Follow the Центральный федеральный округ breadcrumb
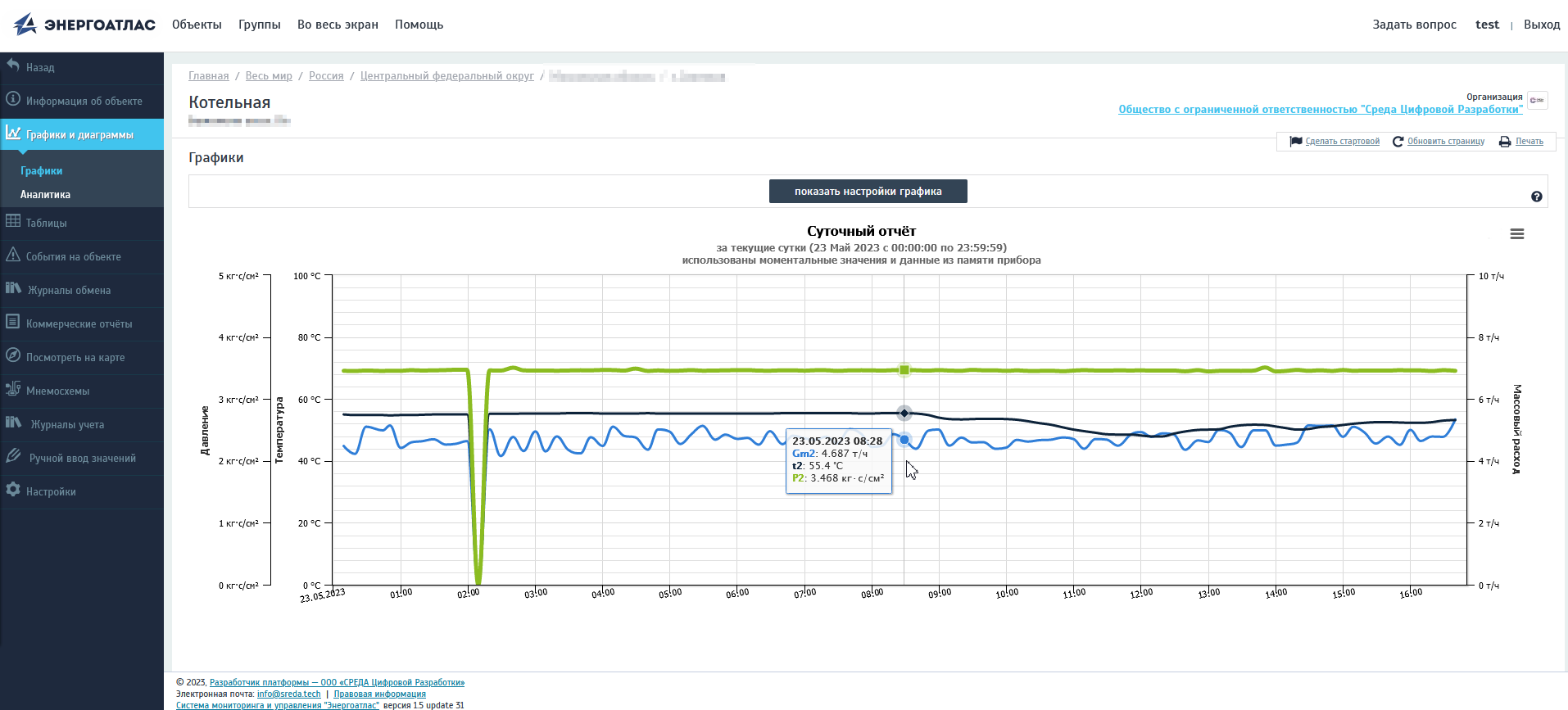 coord(446,76)
